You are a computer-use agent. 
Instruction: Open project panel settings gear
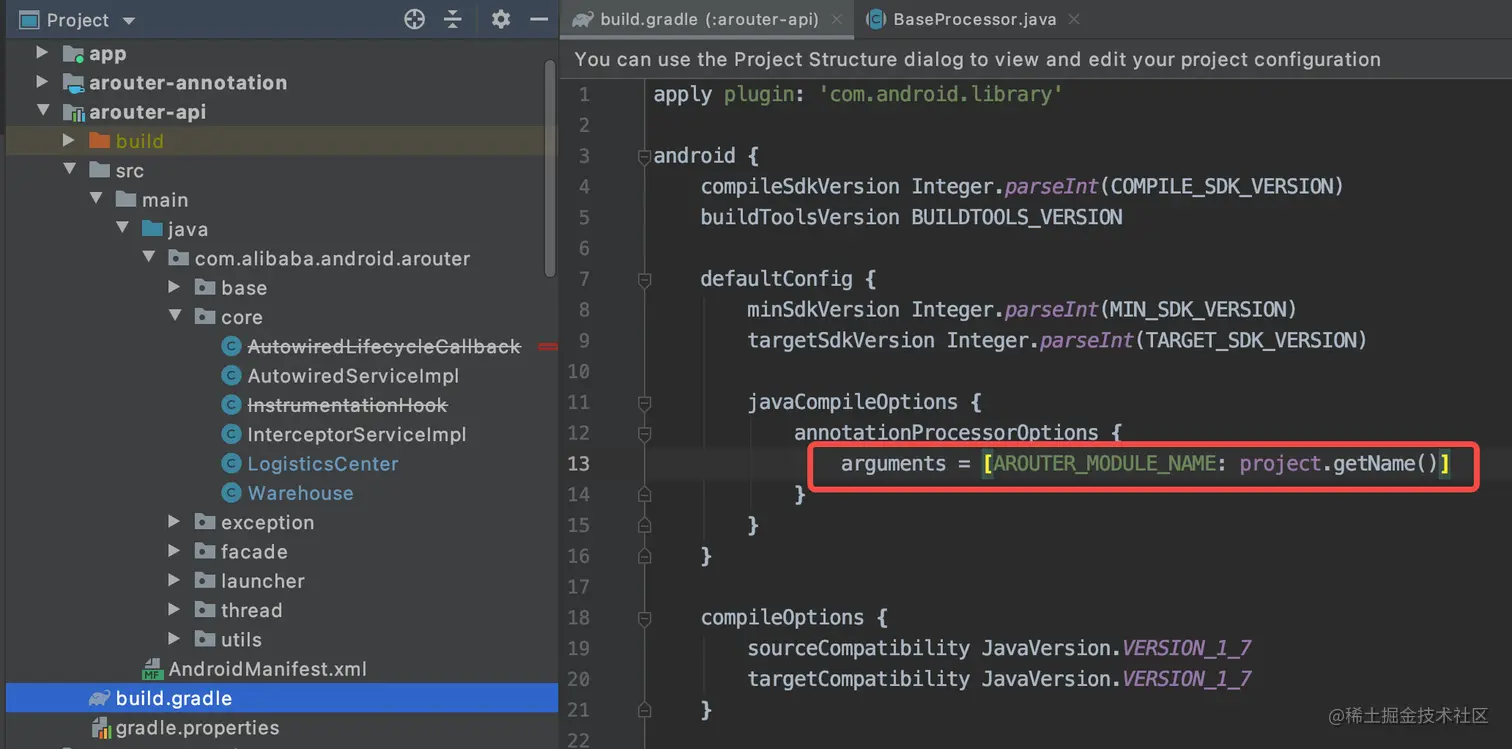pyautogui.click(x=501, y=19)
